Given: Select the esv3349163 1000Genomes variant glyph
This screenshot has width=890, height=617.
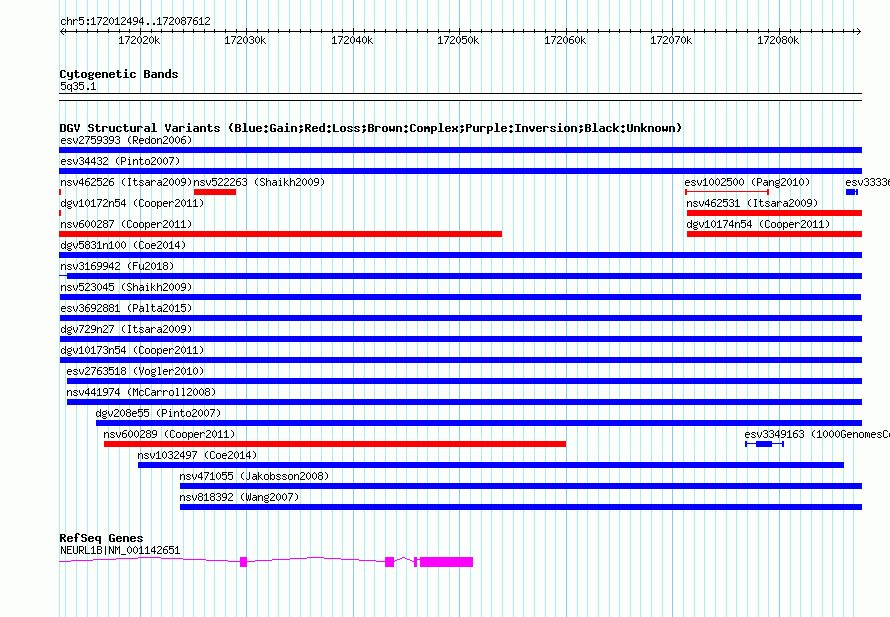Looking at the screenshot, I should [x=764, y=444].
